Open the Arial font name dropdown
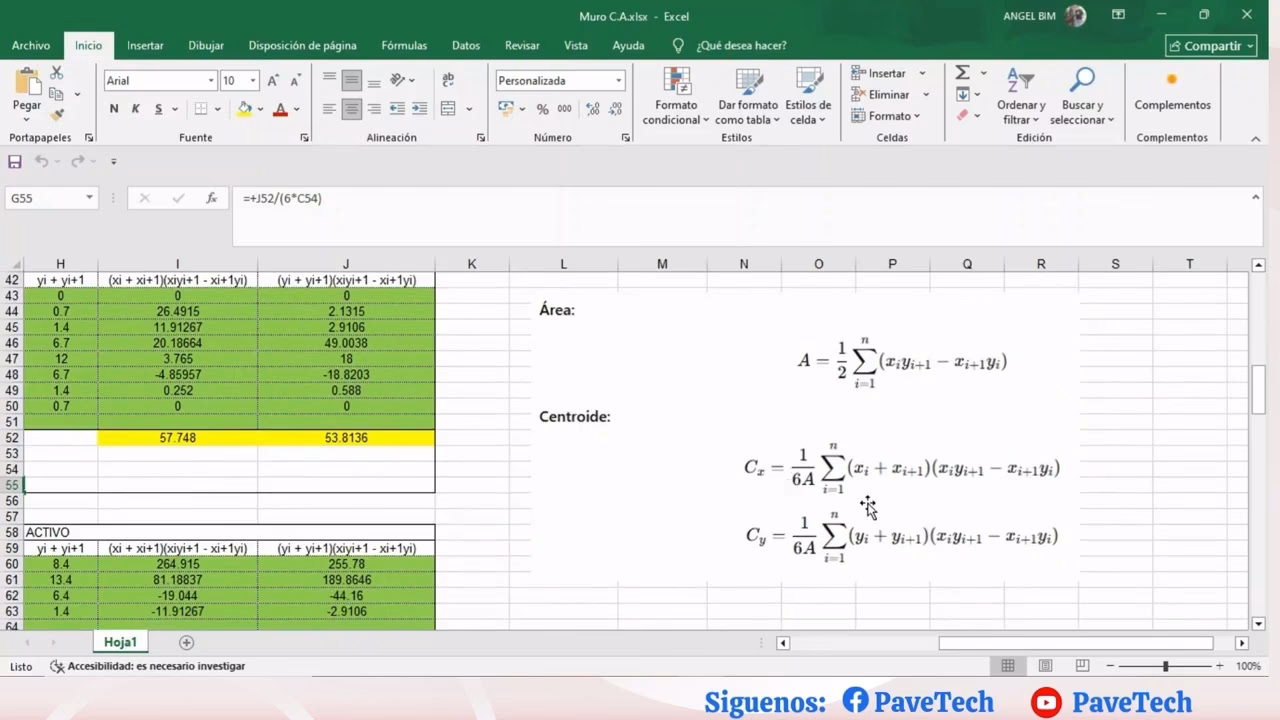This screenshot has height=720, width=1280. pyautogui.click(x=211, y=81)
